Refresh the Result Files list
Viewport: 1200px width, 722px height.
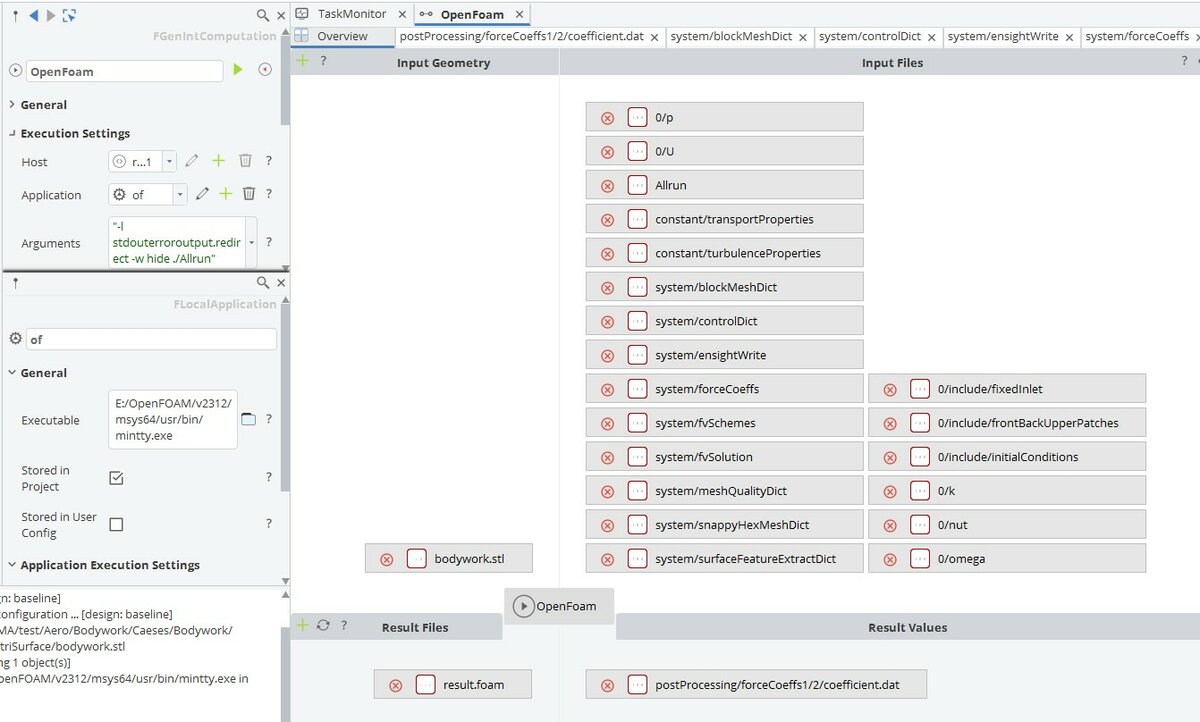pyautogui.click(x=323, y=625)
